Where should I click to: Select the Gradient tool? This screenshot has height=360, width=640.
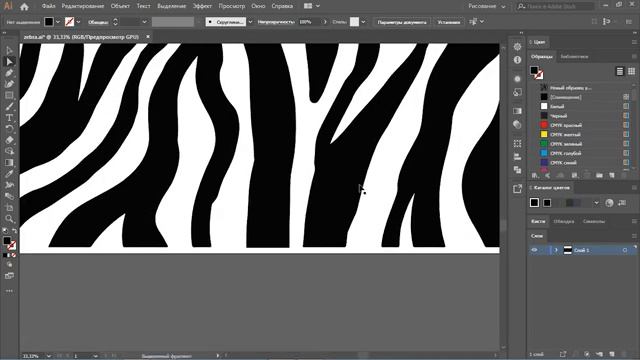9,162
